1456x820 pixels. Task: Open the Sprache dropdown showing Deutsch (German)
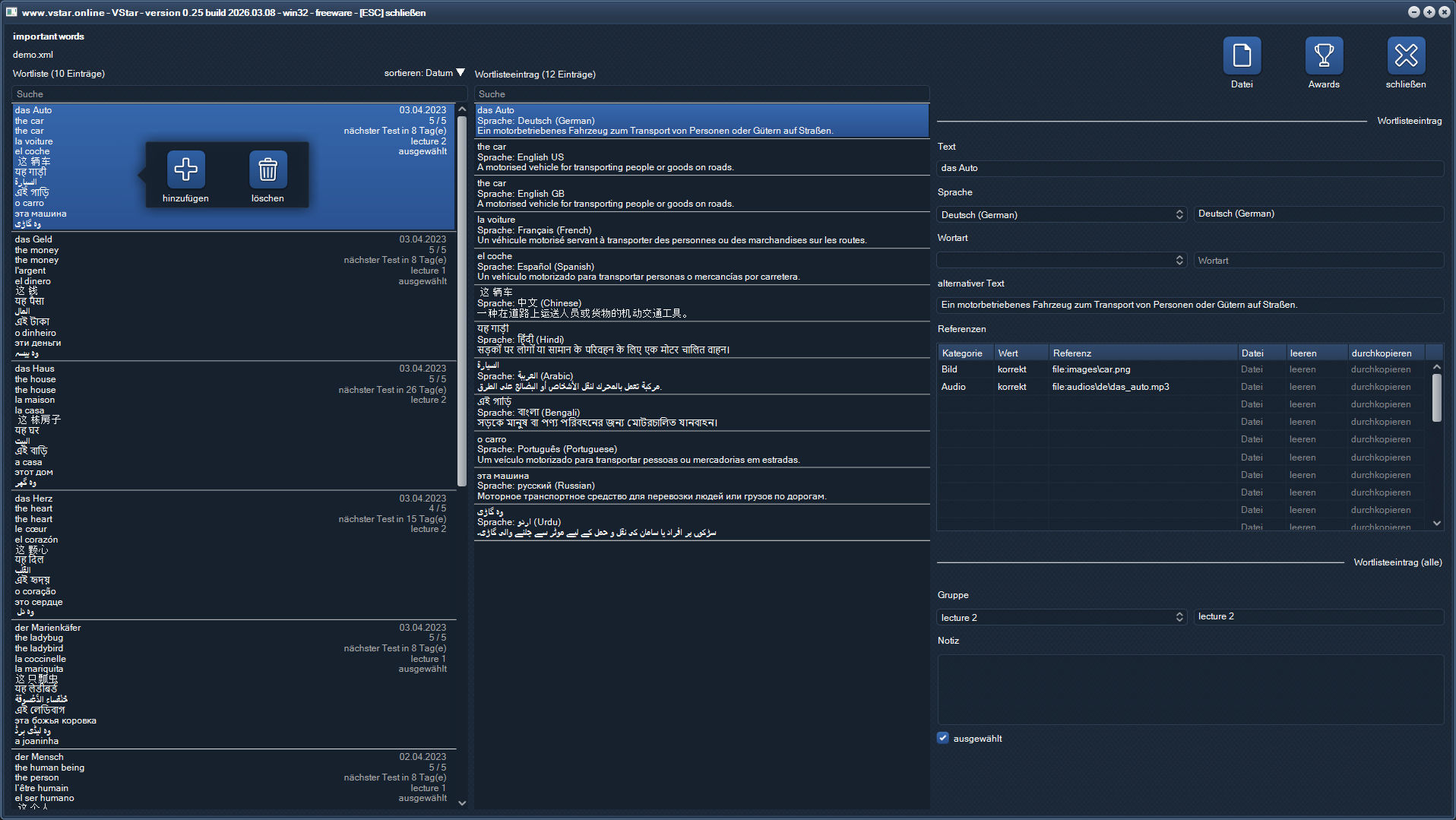1061,214
